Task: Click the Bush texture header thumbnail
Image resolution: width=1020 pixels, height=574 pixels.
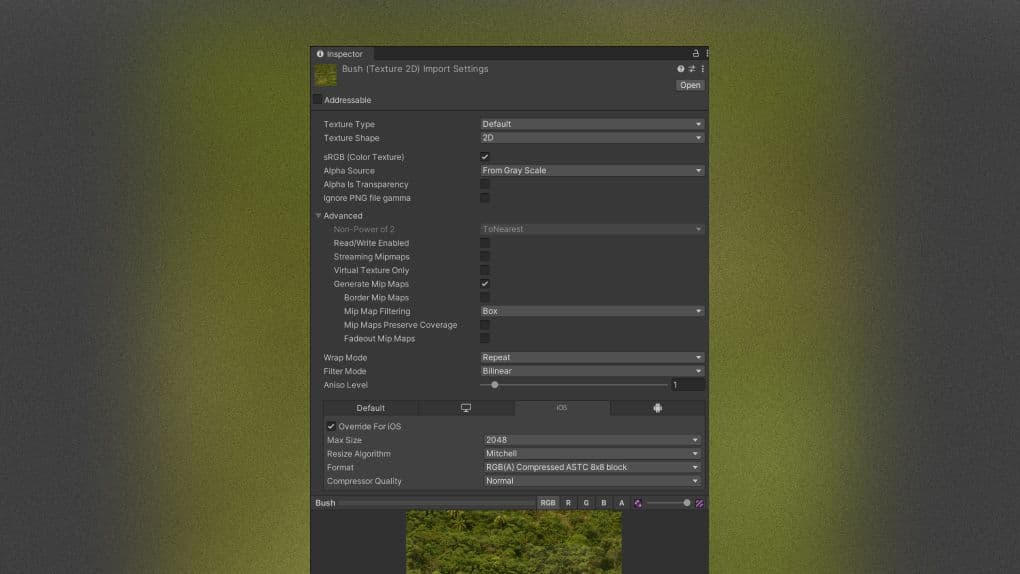Action: [x=326, y=75]
